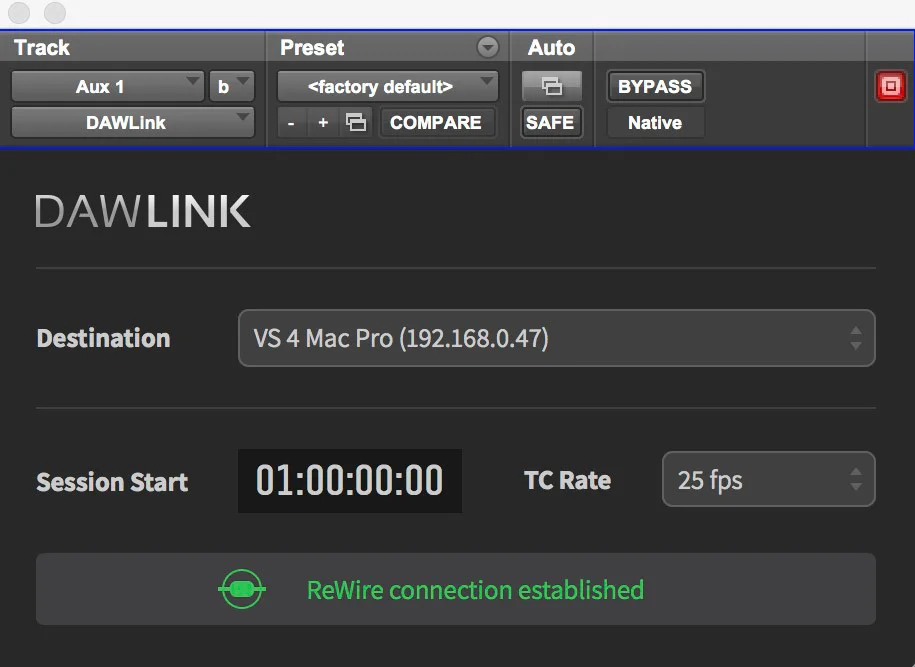Open the Preset circular menu arrow
The height and width of the screenshot is (667, 915).
[x=487, y=47]
